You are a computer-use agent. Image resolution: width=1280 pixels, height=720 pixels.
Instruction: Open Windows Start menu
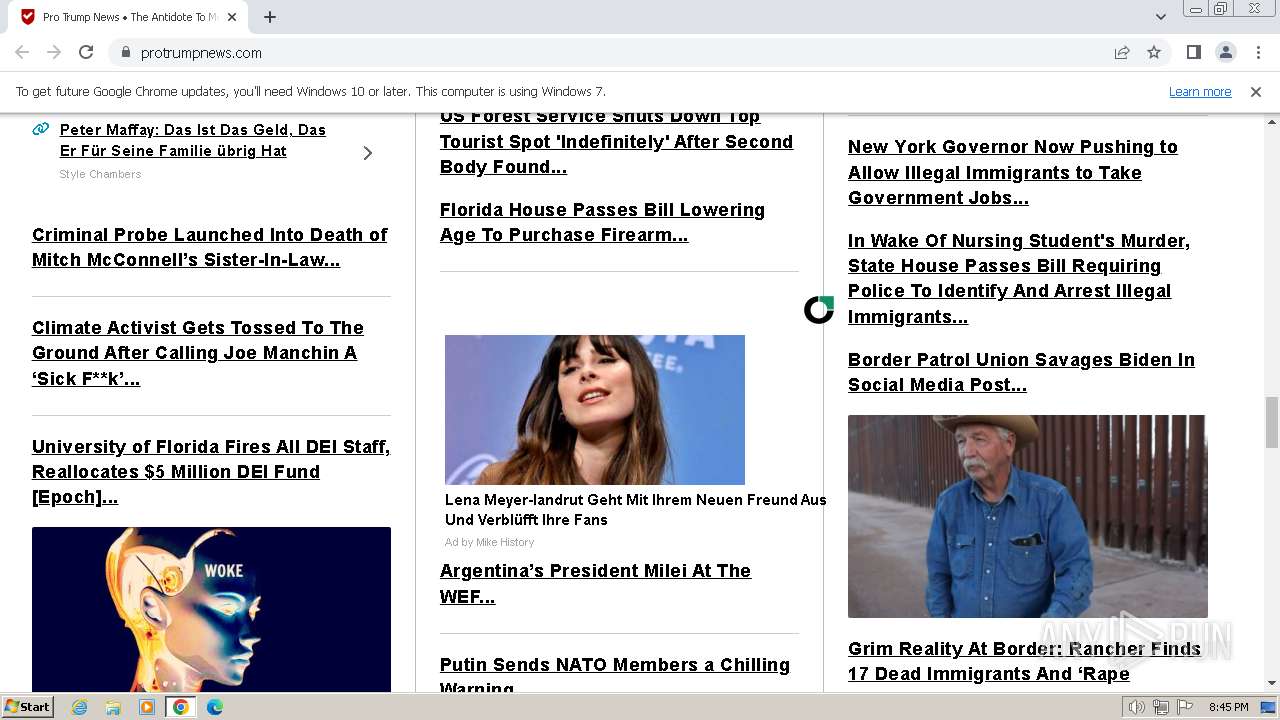point(27,706)
